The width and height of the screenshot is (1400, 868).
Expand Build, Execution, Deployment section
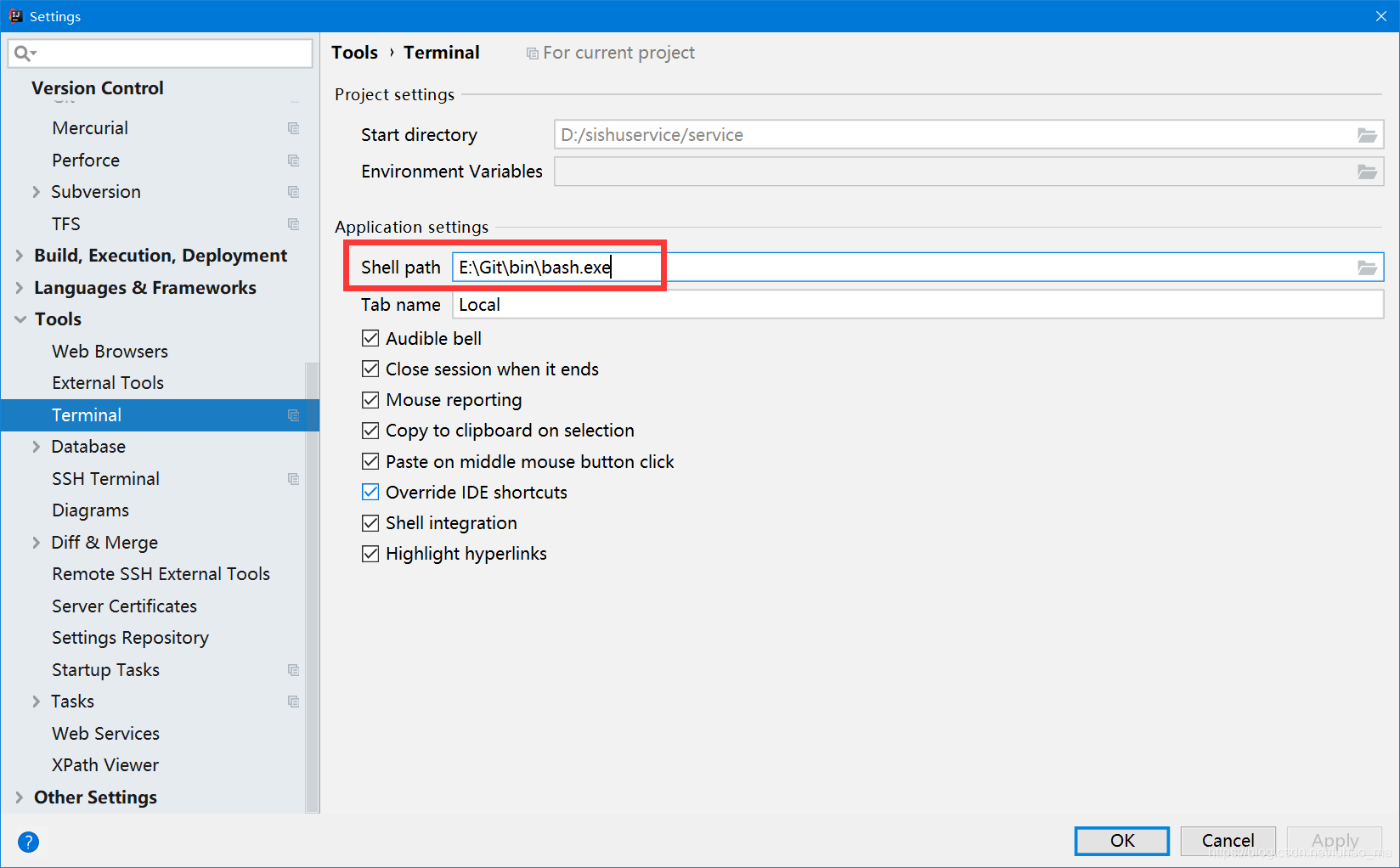point(19,256)
